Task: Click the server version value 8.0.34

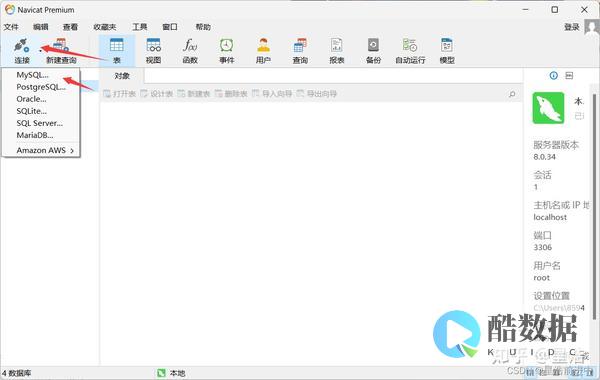Action: click(x=545, y=157)
